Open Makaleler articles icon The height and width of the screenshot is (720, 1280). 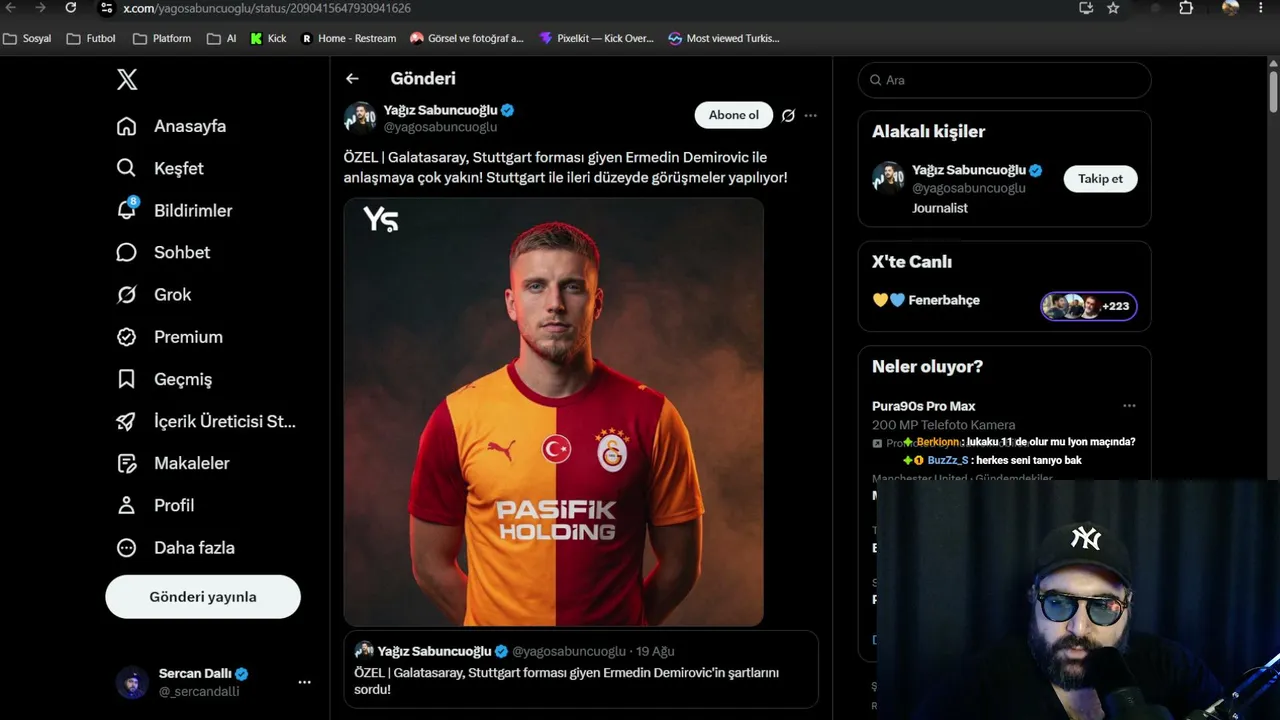coord(126,463)
